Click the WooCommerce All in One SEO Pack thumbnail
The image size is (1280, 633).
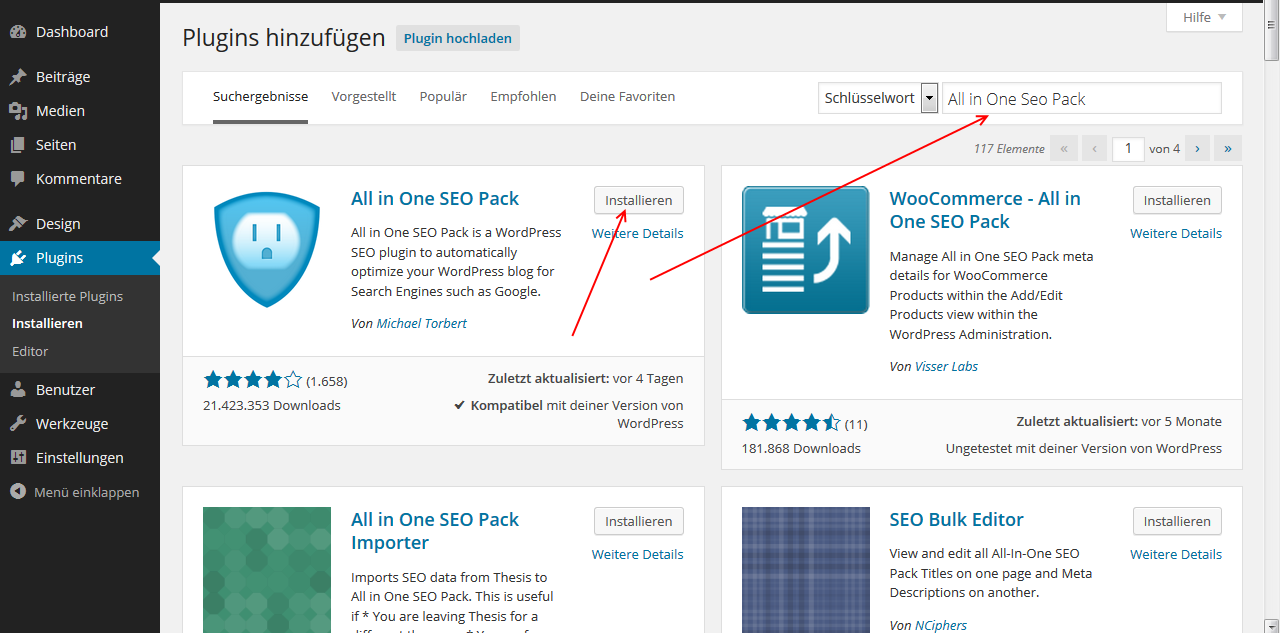coord(805,250)
